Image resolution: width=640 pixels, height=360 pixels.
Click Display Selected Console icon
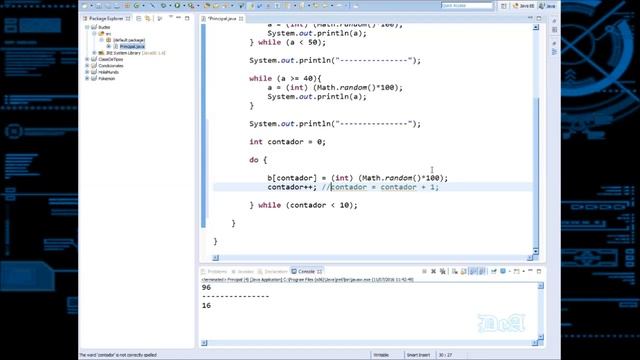coord(503,271)
